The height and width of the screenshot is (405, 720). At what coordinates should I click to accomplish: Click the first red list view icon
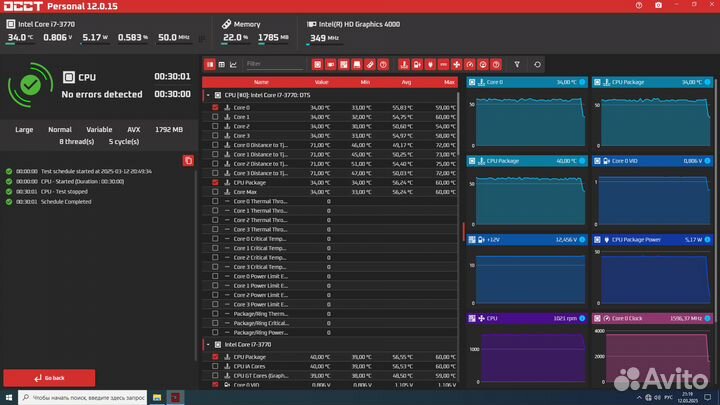pos(209,64)
